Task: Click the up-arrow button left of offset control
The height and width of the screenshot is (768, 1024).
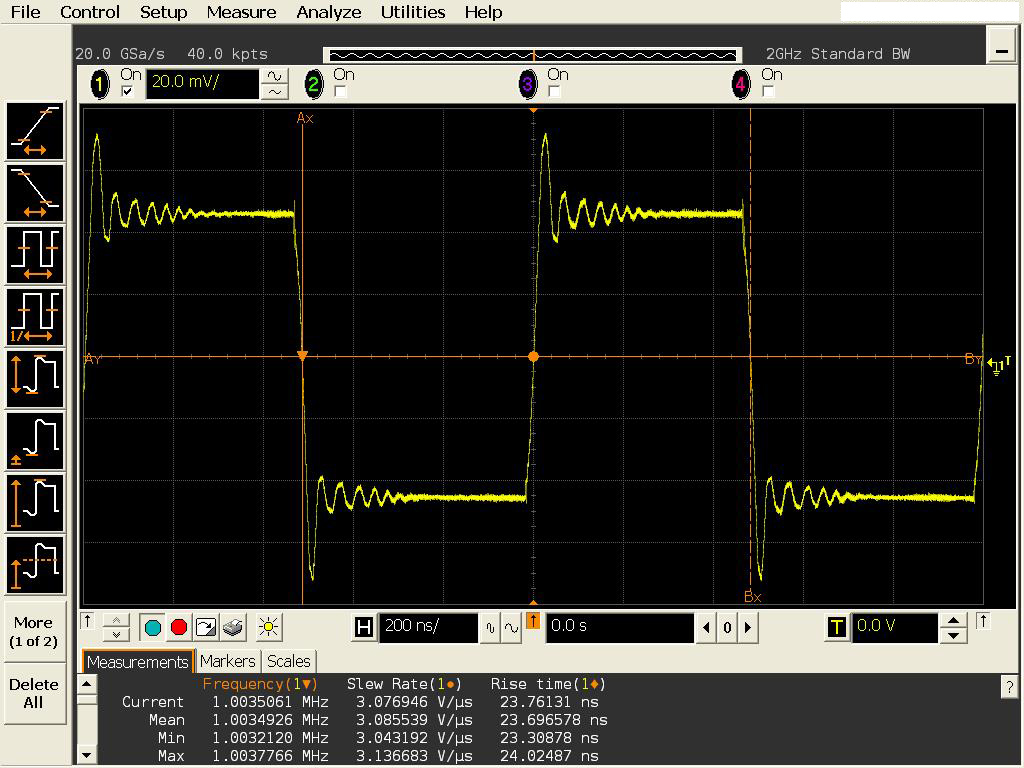Action: pyautogui.click(x=87, y=621)
